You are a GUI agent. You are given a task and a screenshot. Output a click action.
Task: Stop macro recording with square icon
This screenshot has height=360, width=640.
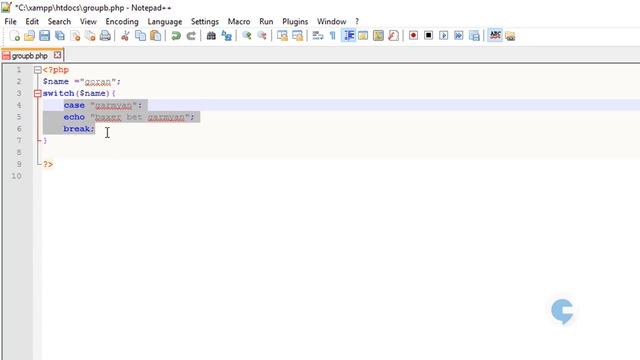(428, 36)
